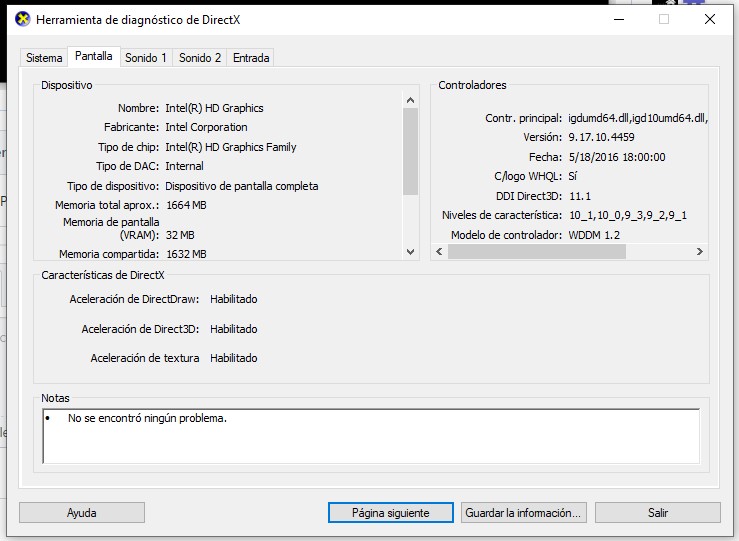739x541 pixels.
Task: Click total memory value '1664 MB'
Action: tap(187, 205)
